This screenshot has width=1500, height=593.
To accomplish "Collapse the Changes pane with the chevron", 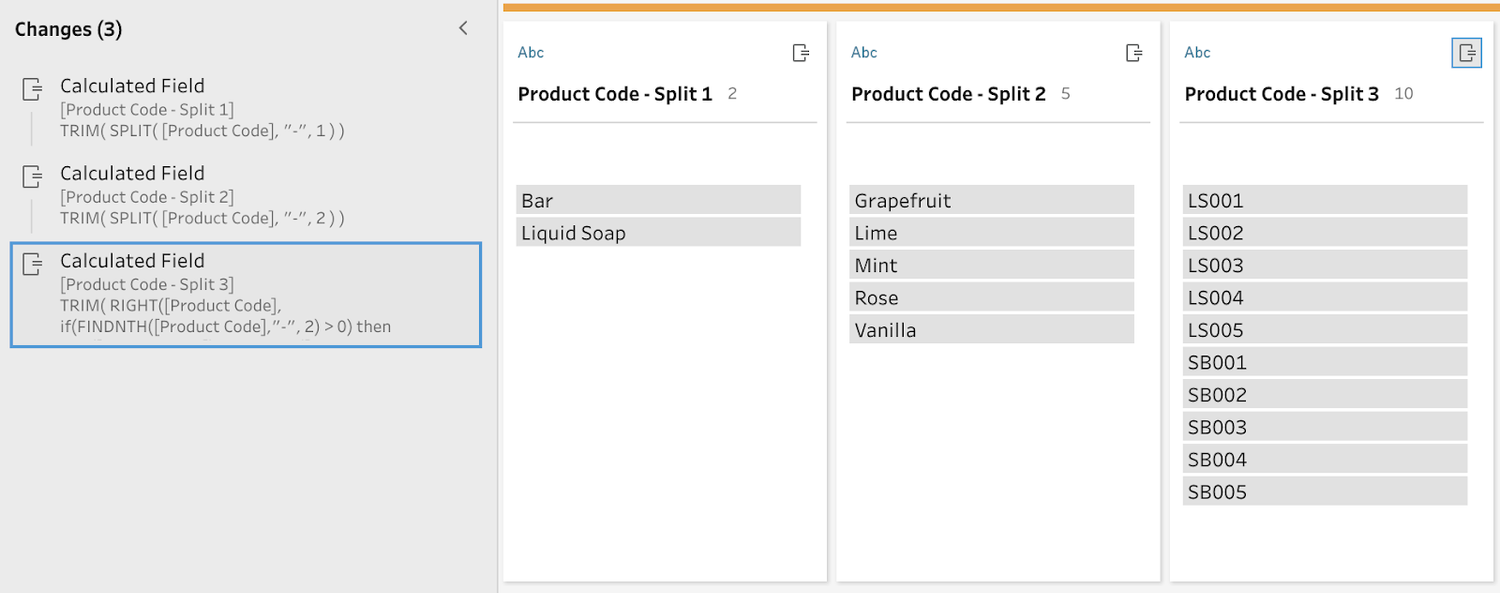I will (x=463, y=29).
